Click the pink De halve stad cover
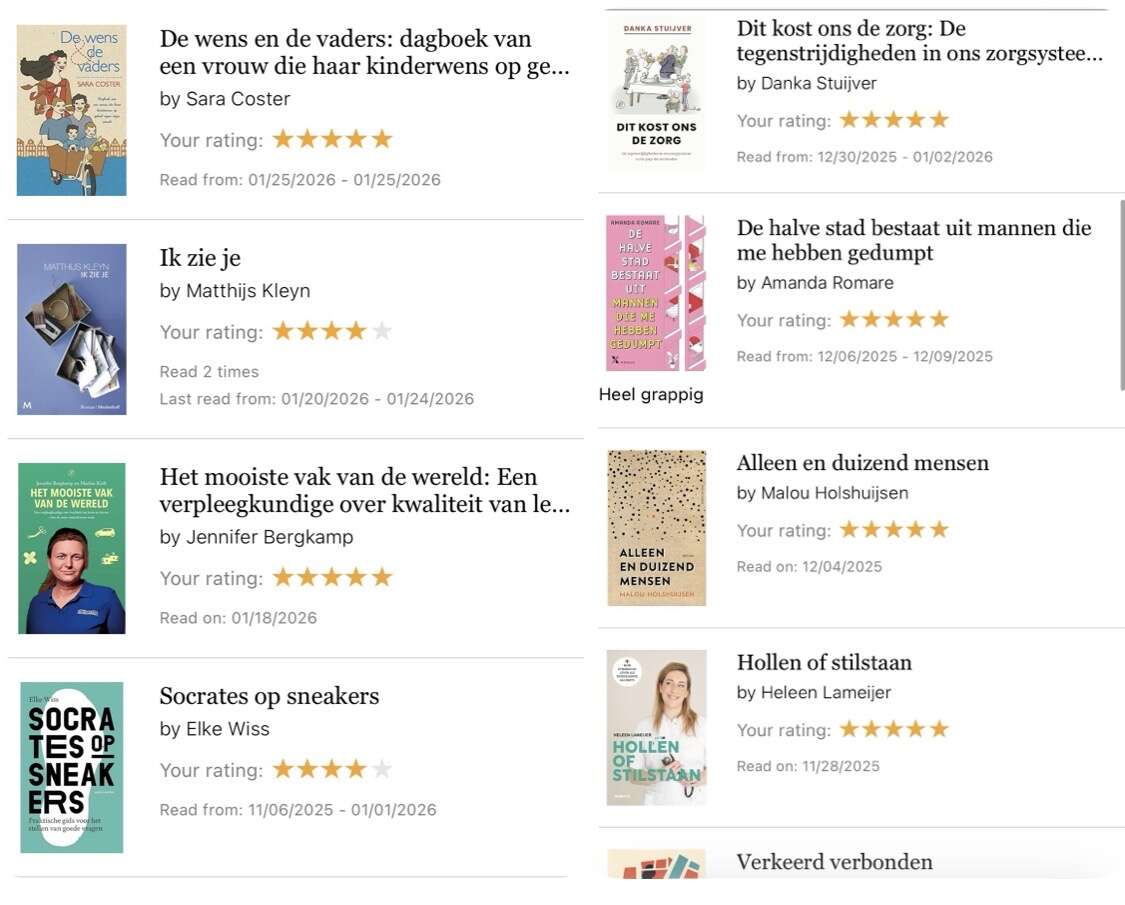The height and width of the screenshot is (905, 1125). [x=656, y=293]
